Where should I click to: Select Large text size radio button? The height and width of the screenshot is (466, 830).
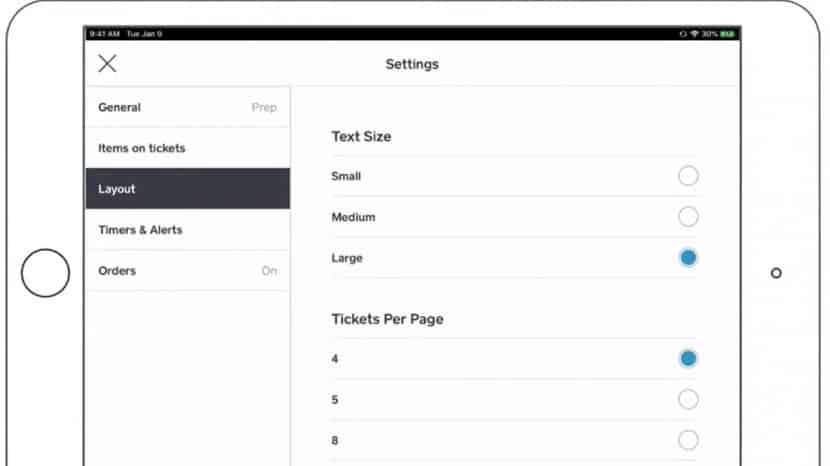tap(688, 258)
